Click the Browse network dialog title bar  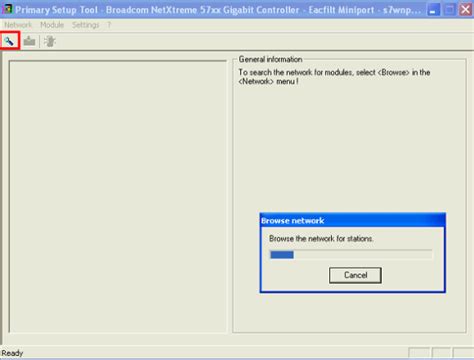click(353, 220)
